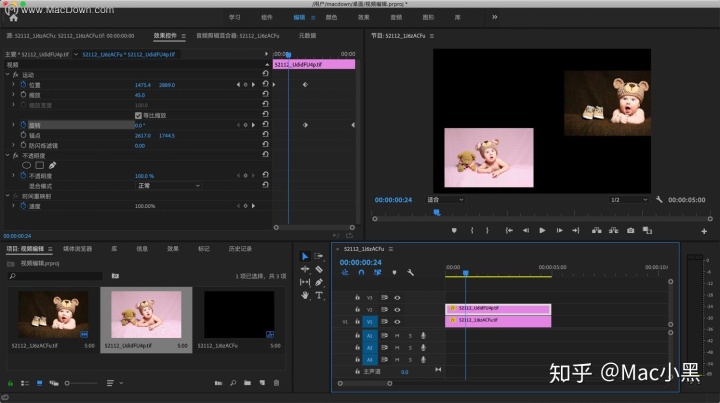720x403 pixels.
Task: Click find magnifier icon in Project panel footer
Action: [233, 383]
